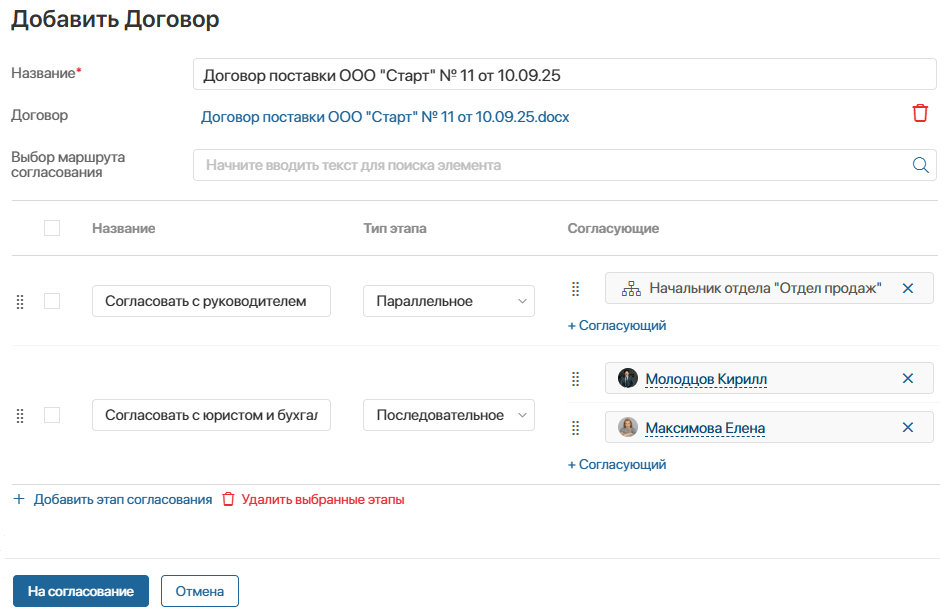Click the 'Тип этапа' column header

click(x=395, y=228)
